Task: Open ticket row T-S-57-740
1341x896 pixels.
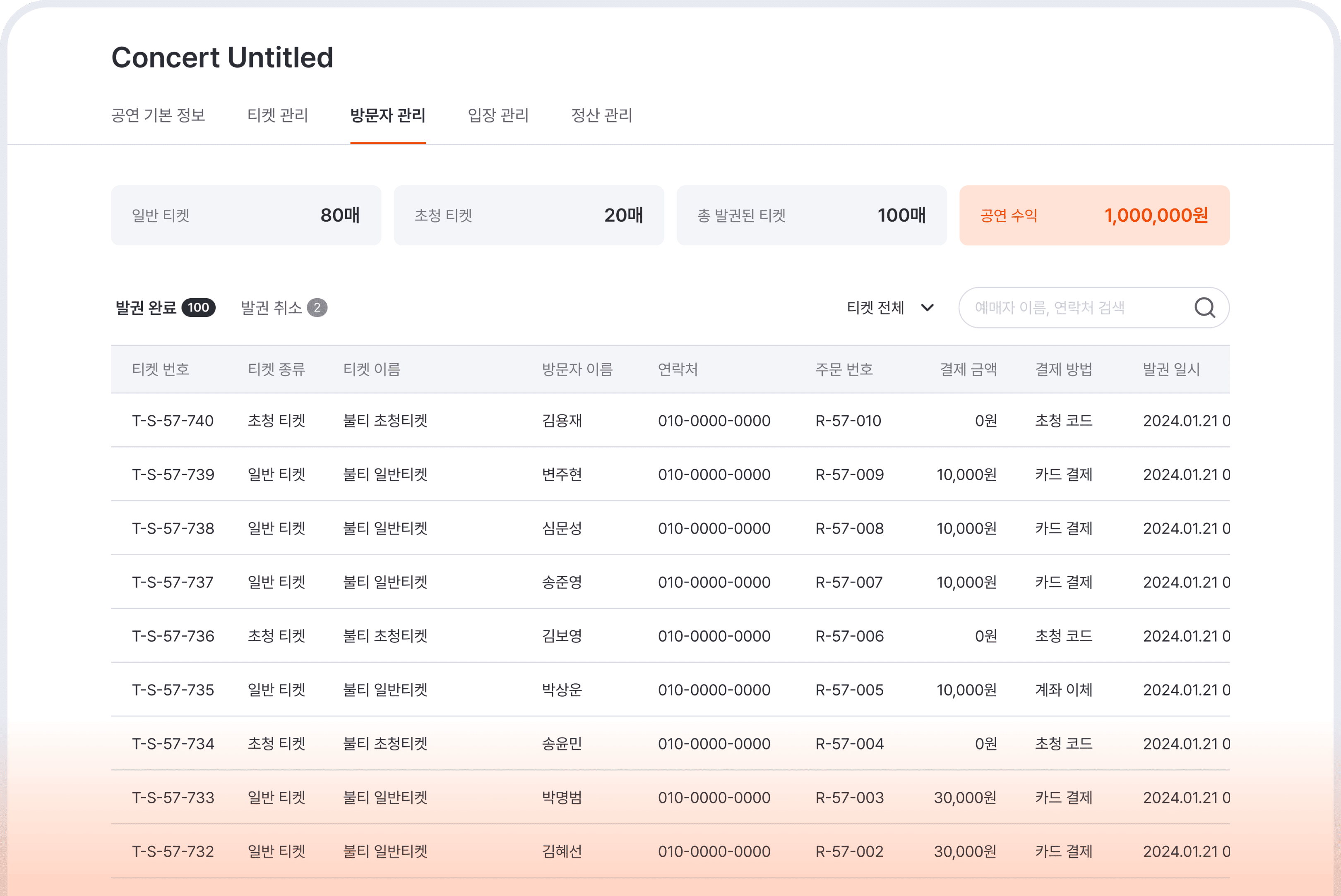Action: pos(173,421)
